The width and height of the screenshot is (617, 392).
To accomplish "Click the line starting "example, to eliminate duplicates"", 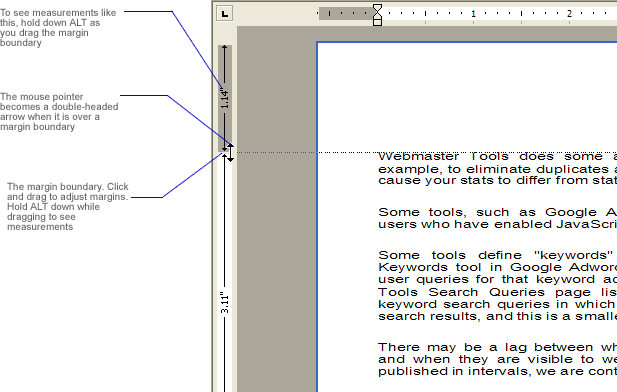I will tap(497, 169).
